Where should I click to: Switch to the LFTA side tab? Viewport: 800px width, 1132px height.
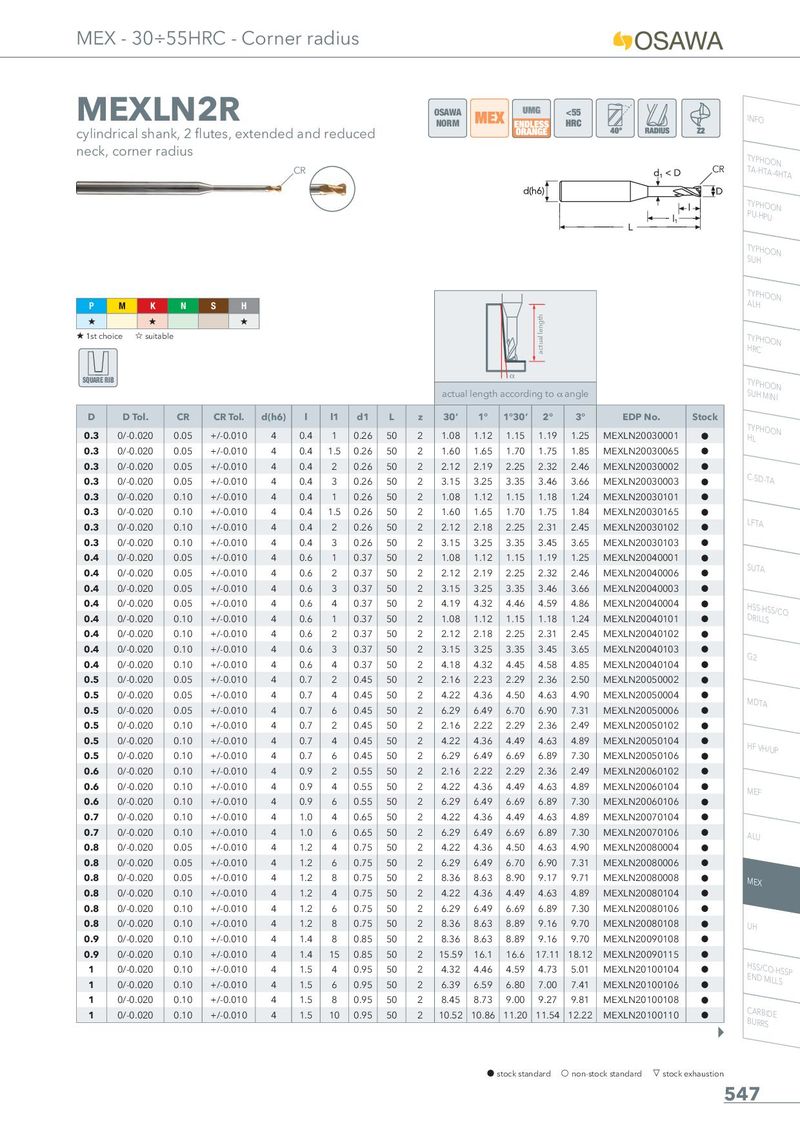point(770,525)
